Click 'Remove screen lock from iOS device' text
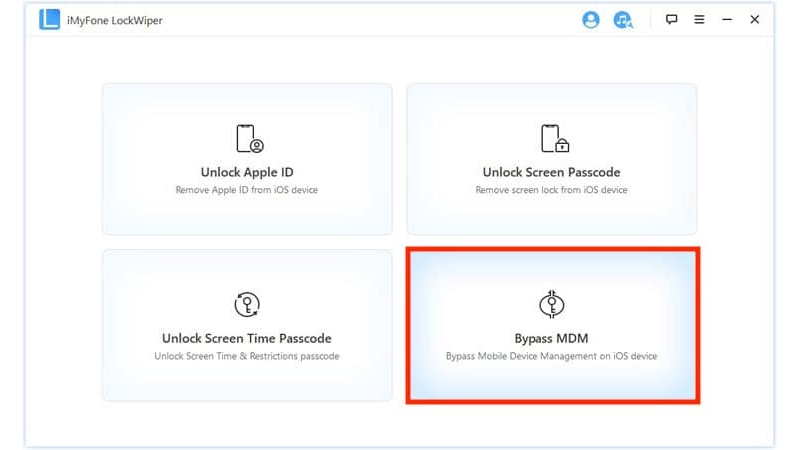Image resolution: width=800 pixels, height=450 pixels. (552, 190)
